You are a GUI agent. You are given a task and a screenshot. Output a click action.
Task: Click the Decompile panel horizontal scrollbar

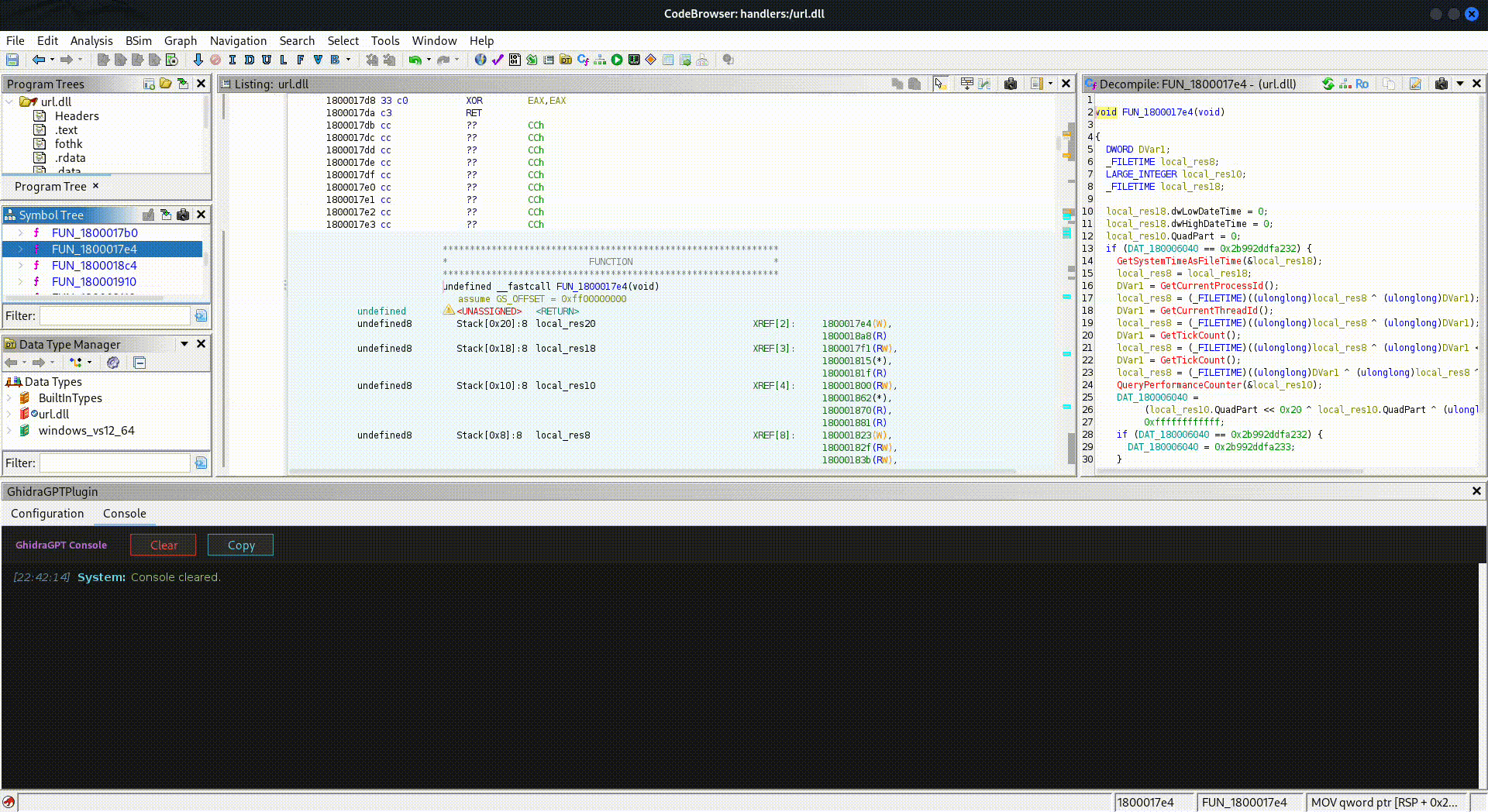pyautogui.click(x=1229, y=471)
